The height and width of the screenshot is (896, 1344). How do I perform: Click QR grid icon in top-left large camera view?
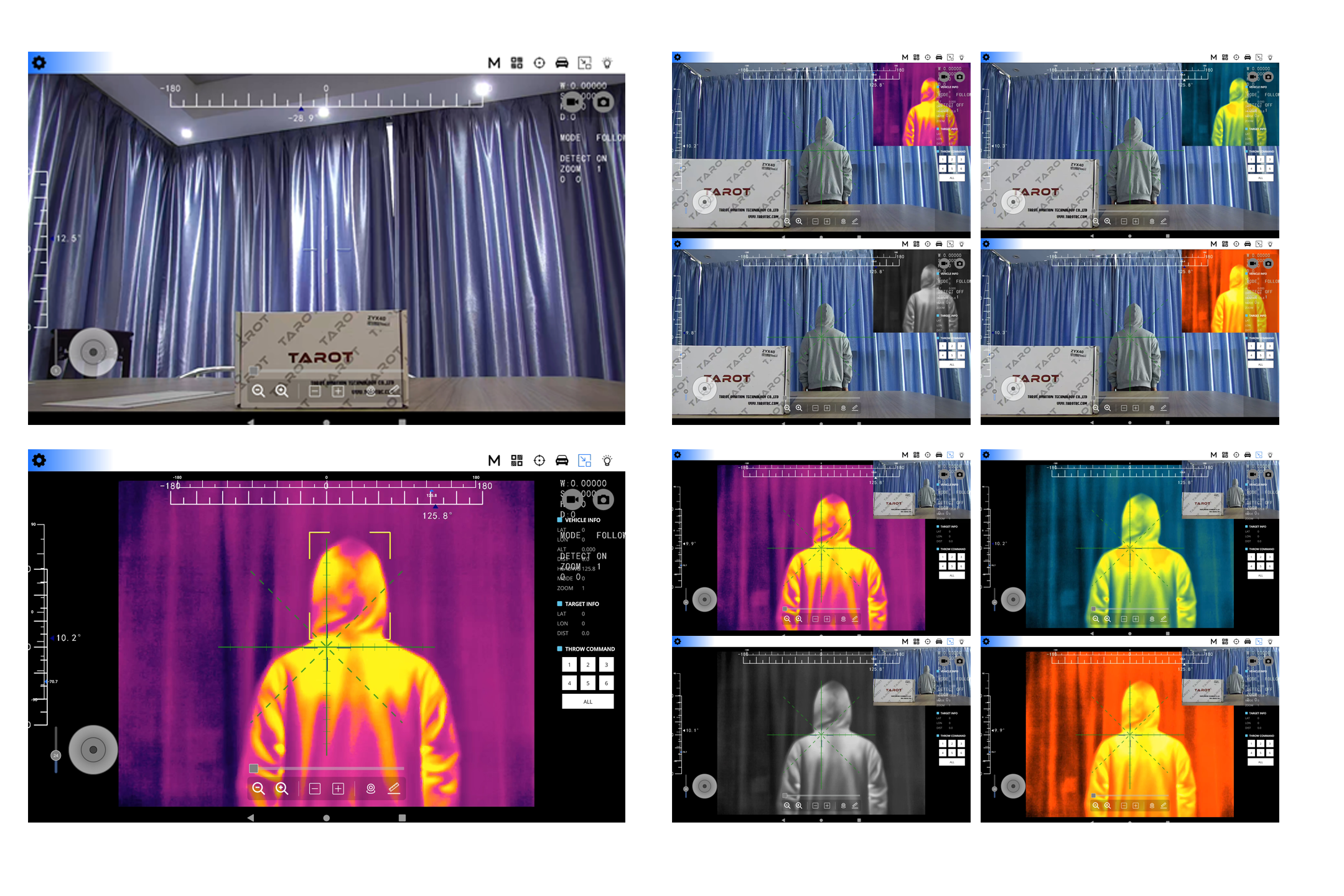click(516, 63)
